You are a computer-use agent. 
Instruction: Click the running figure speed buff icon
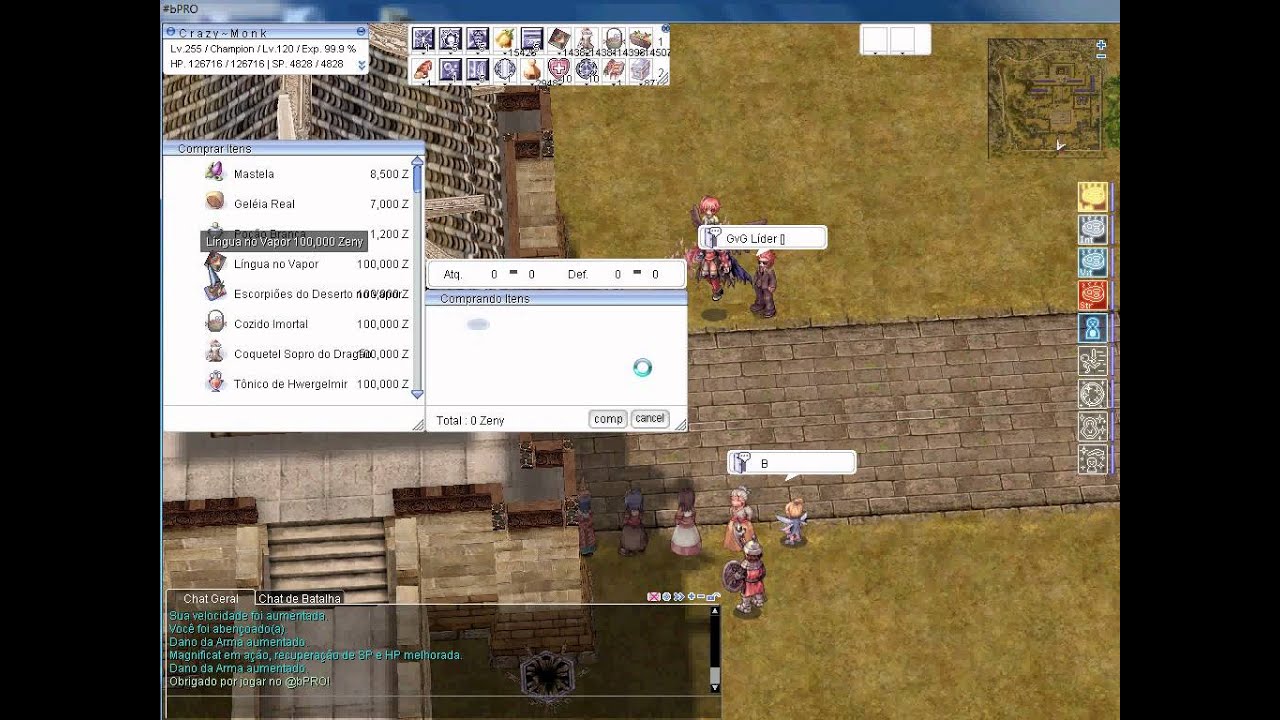(1092, 361)
